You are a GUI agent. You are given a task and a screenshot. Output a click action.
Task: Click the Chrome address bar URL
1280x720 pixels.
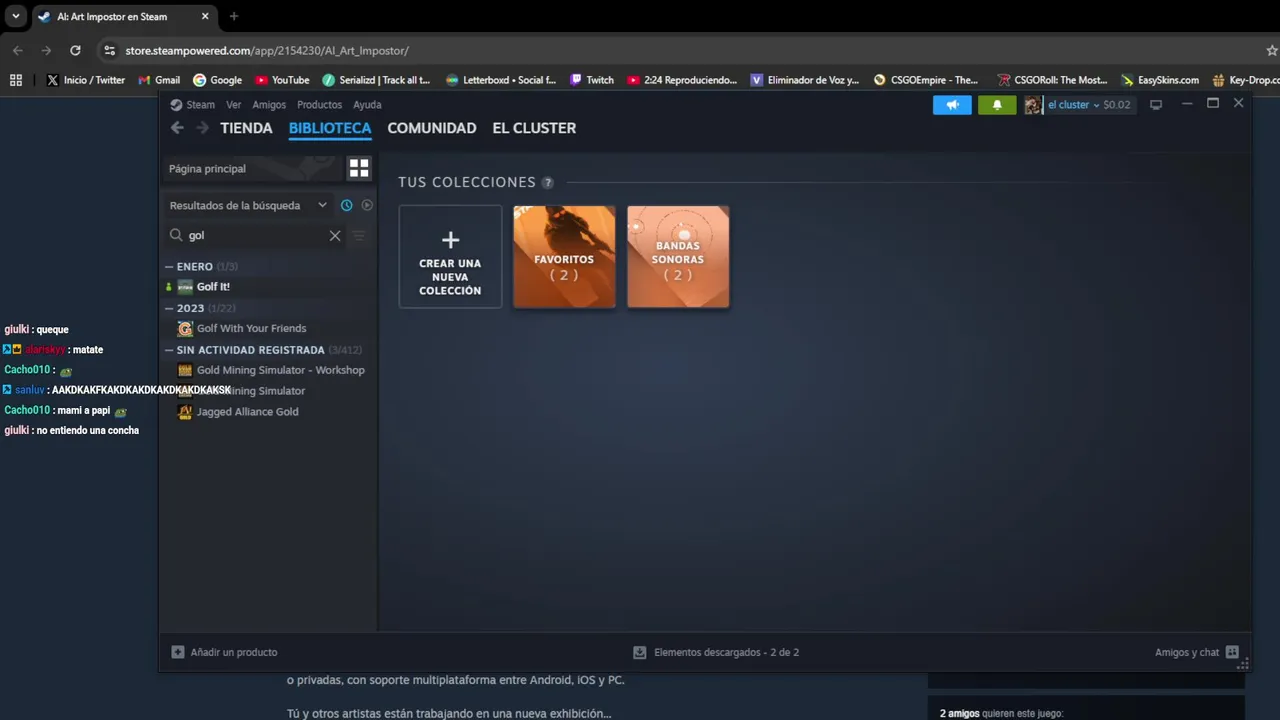coord(267,50)
